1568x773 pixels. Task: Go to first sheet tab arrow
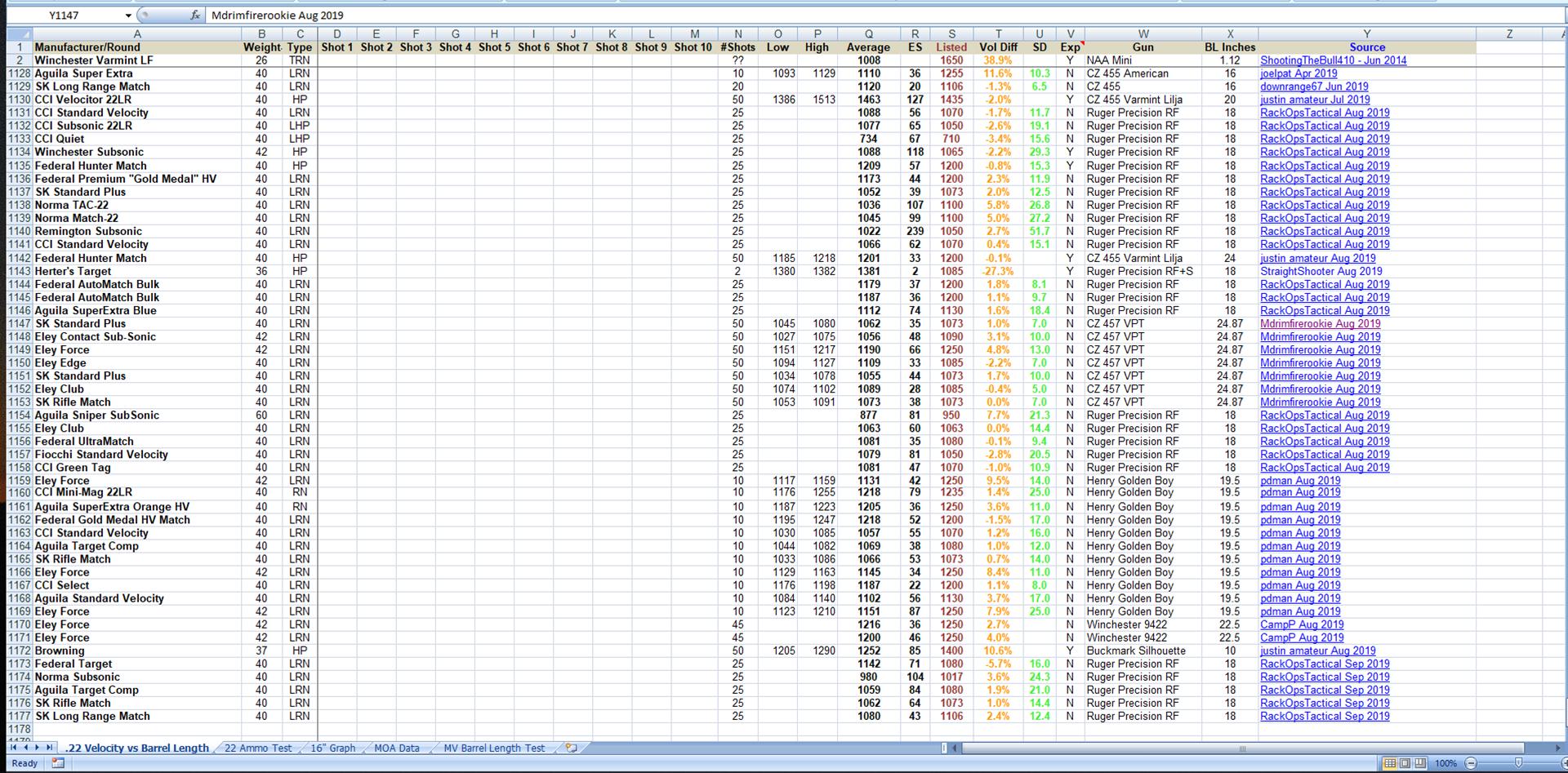(14, 747)
